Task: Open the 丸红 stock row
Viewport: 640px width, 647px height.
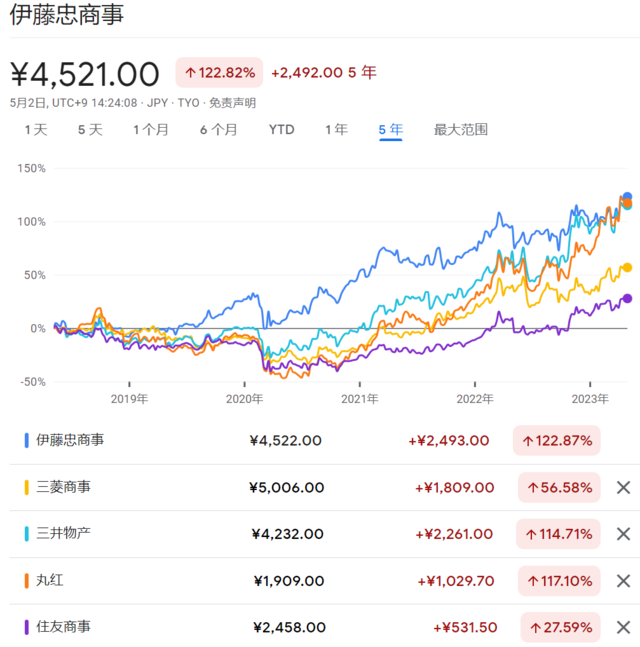Action: [x=49, y=581]
